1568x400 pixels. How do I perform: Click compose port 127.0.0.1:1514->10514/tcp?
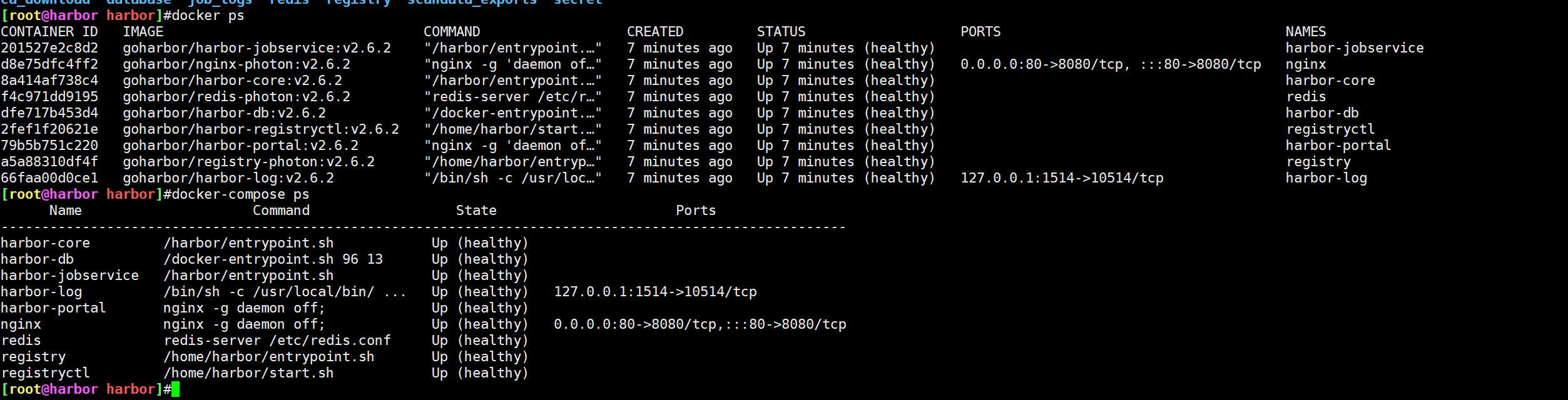[x=655, y=292]
